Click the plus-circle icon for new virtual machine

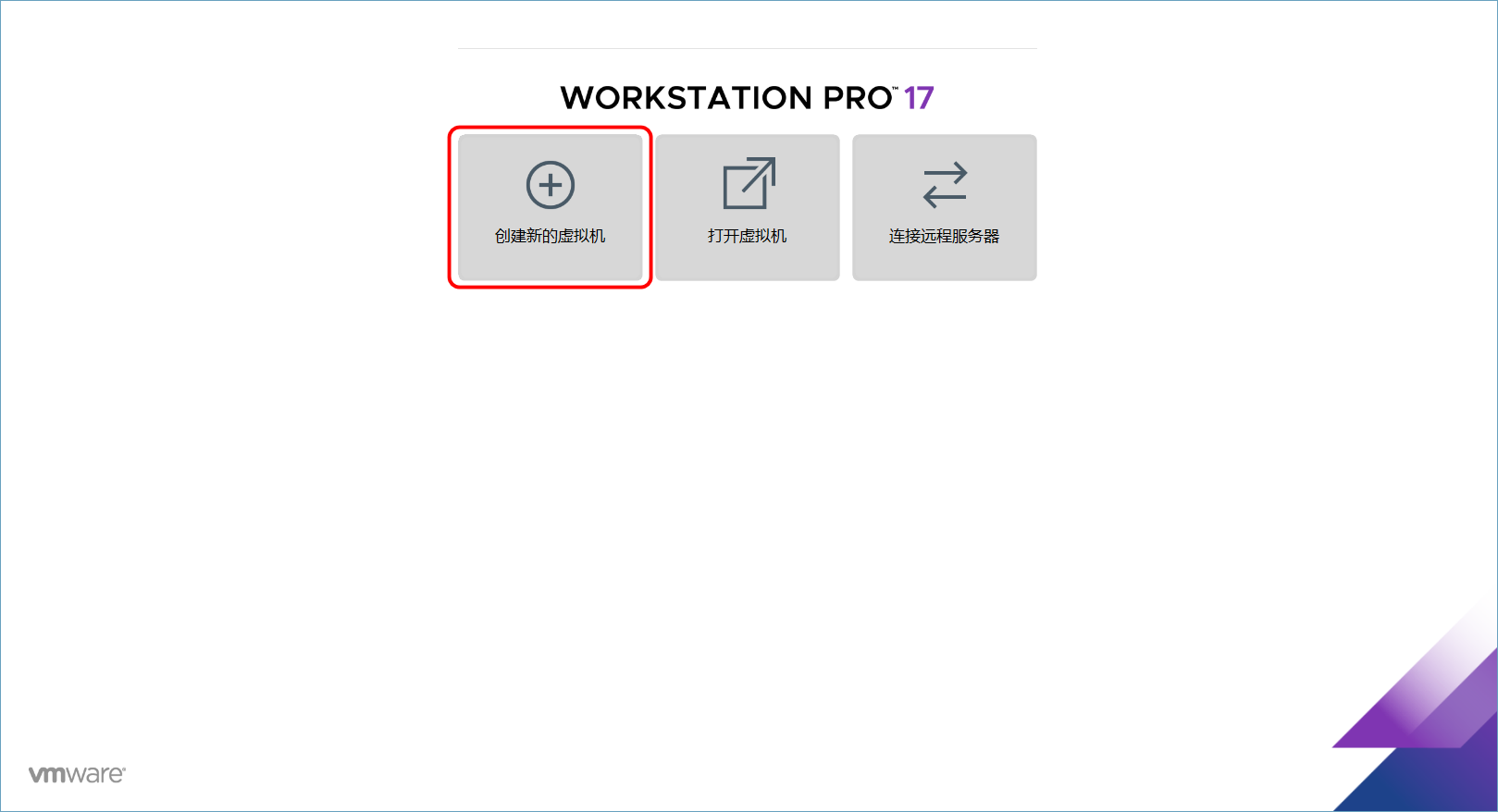[551, 185]
